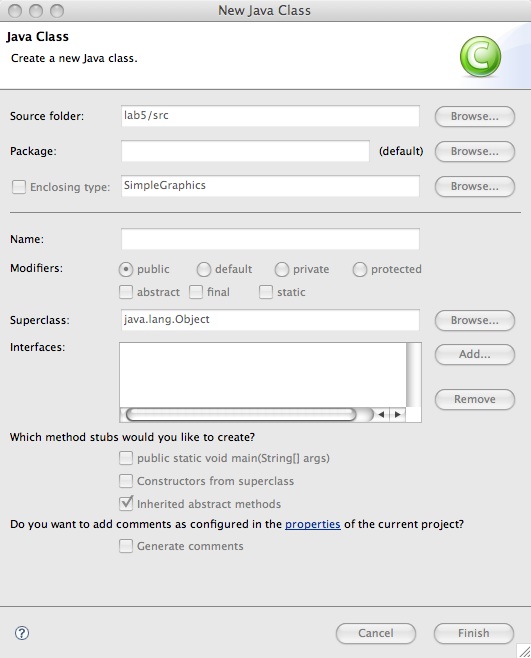The height and width of the screenshot is (658, 531).
Task: Click the interfaces scroll left arrow
Action: point(381,415)
